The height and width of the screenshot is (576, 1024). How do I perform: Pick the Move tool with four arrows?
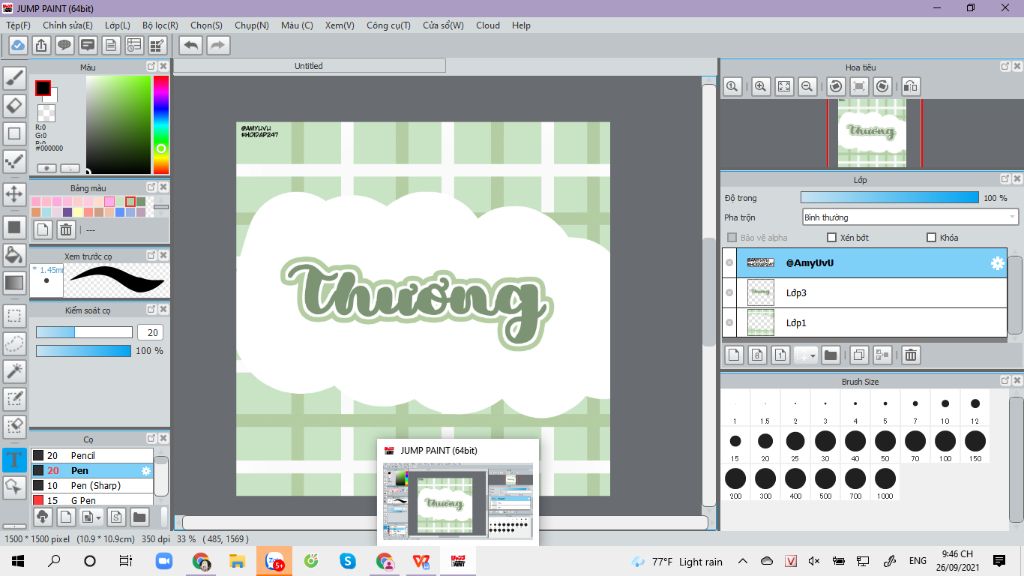point(14,194)
